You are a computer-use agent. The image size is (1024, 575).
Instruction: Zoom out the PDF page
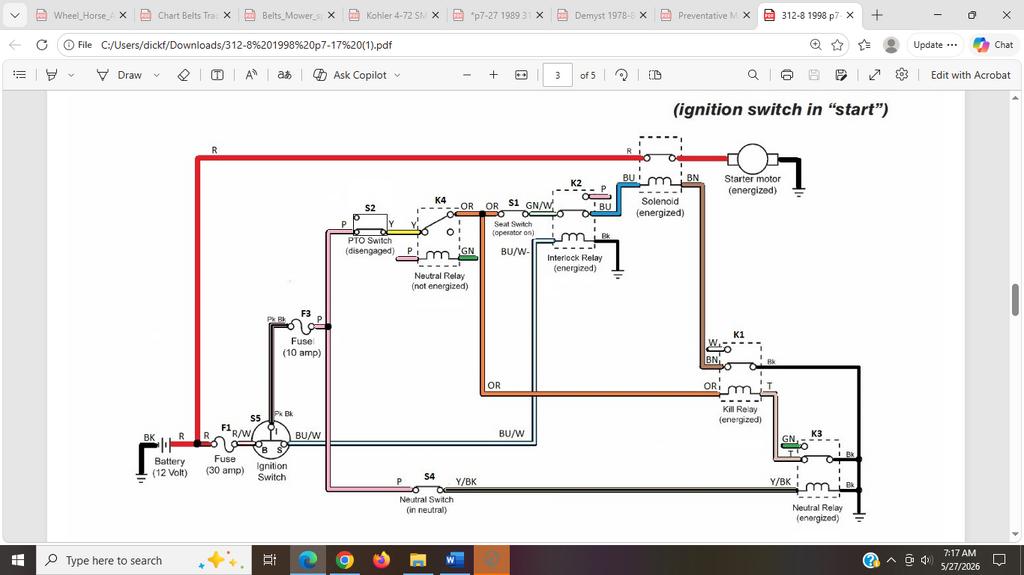[467, 75]
